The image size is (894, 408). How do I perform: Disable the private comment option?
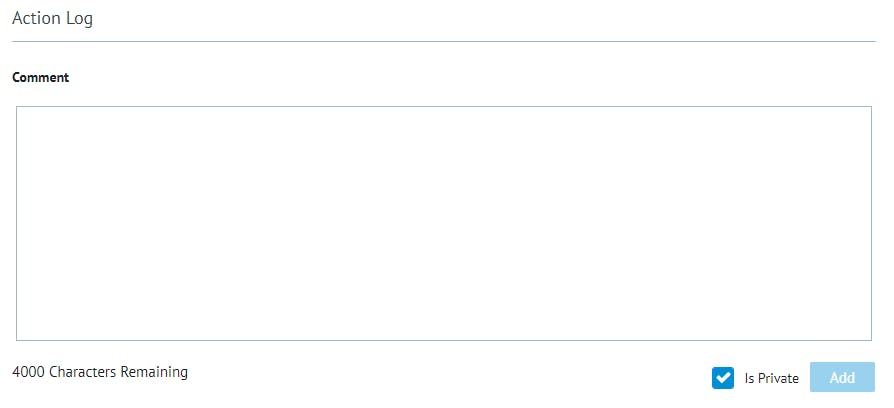click(723, 378)
